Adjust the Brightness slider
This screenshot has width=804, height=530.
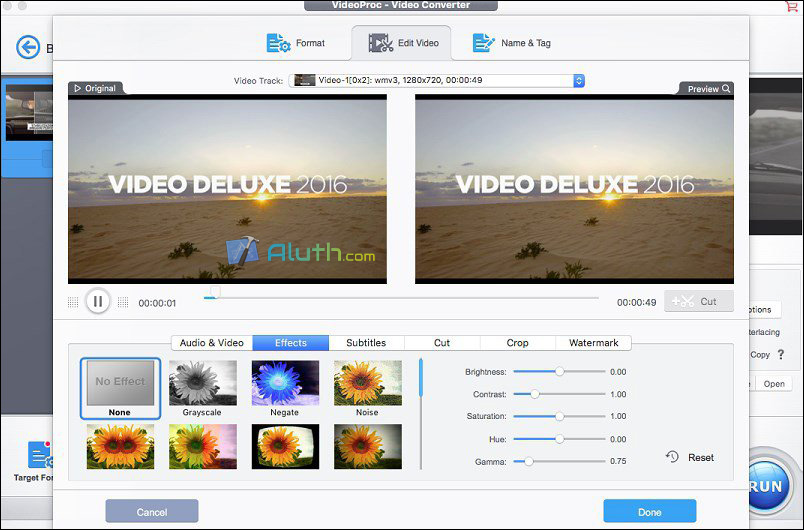(x=559, y=372)
